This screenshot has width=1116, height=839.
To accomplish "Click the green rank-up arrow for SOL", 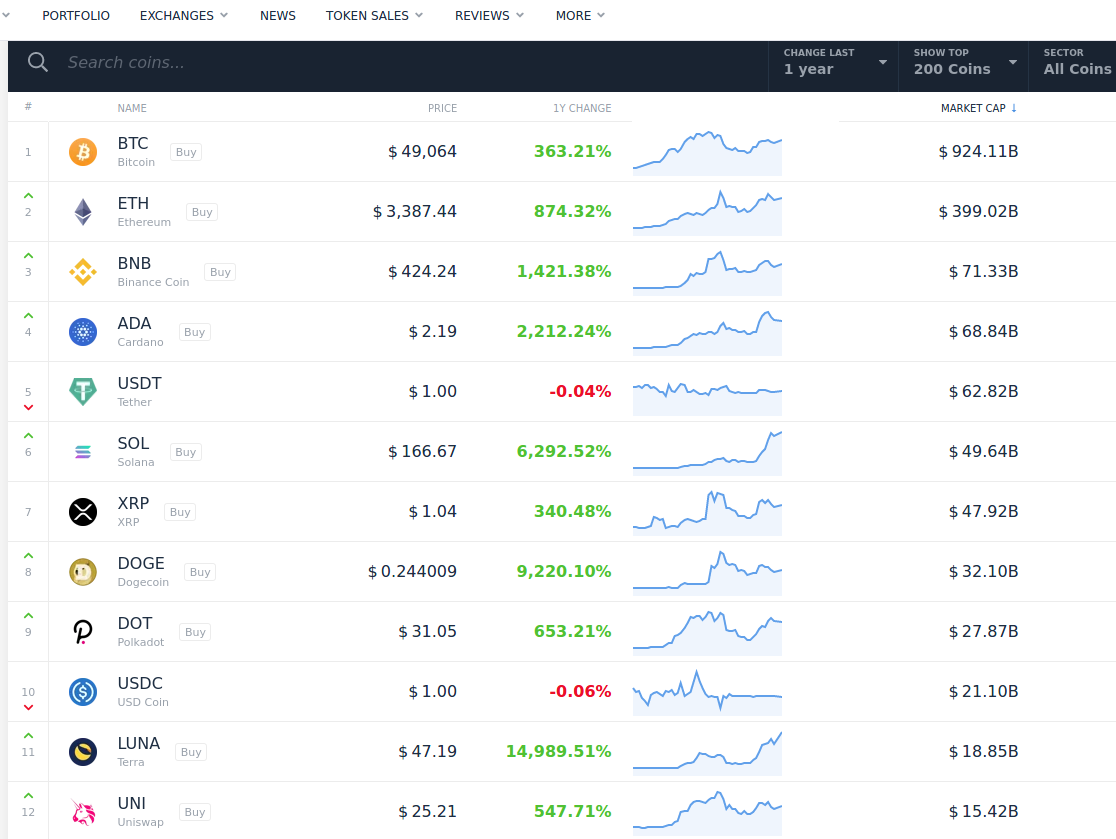I will [28, 436].
